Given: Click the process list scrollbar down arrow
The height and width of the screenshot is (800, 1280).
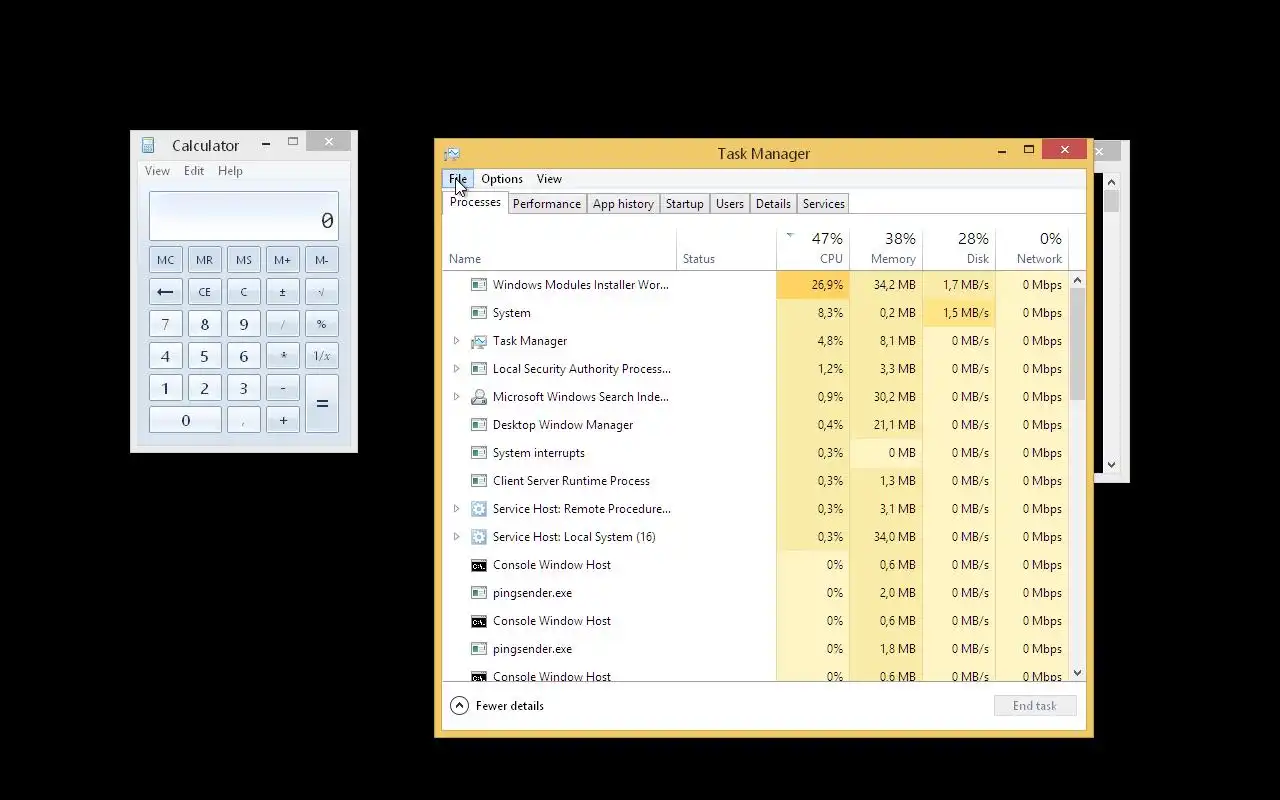Looking at the screenshot, I should (1077, 673).
